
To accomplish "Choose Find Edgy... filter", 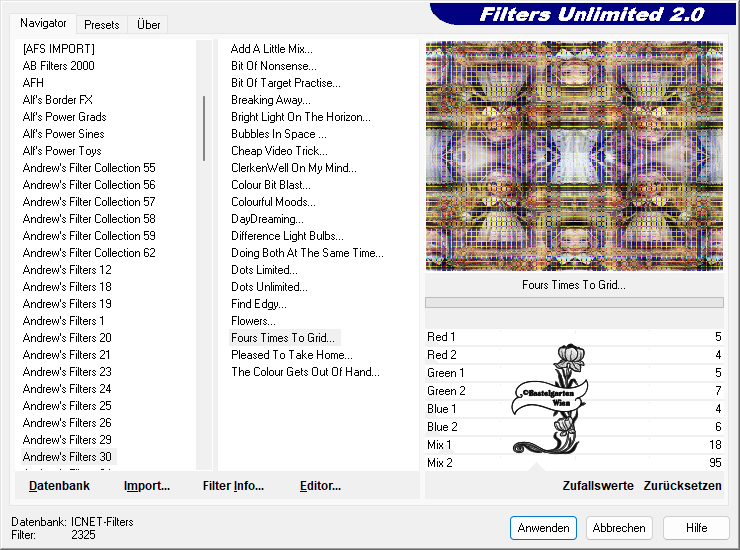I will point(259,304).
